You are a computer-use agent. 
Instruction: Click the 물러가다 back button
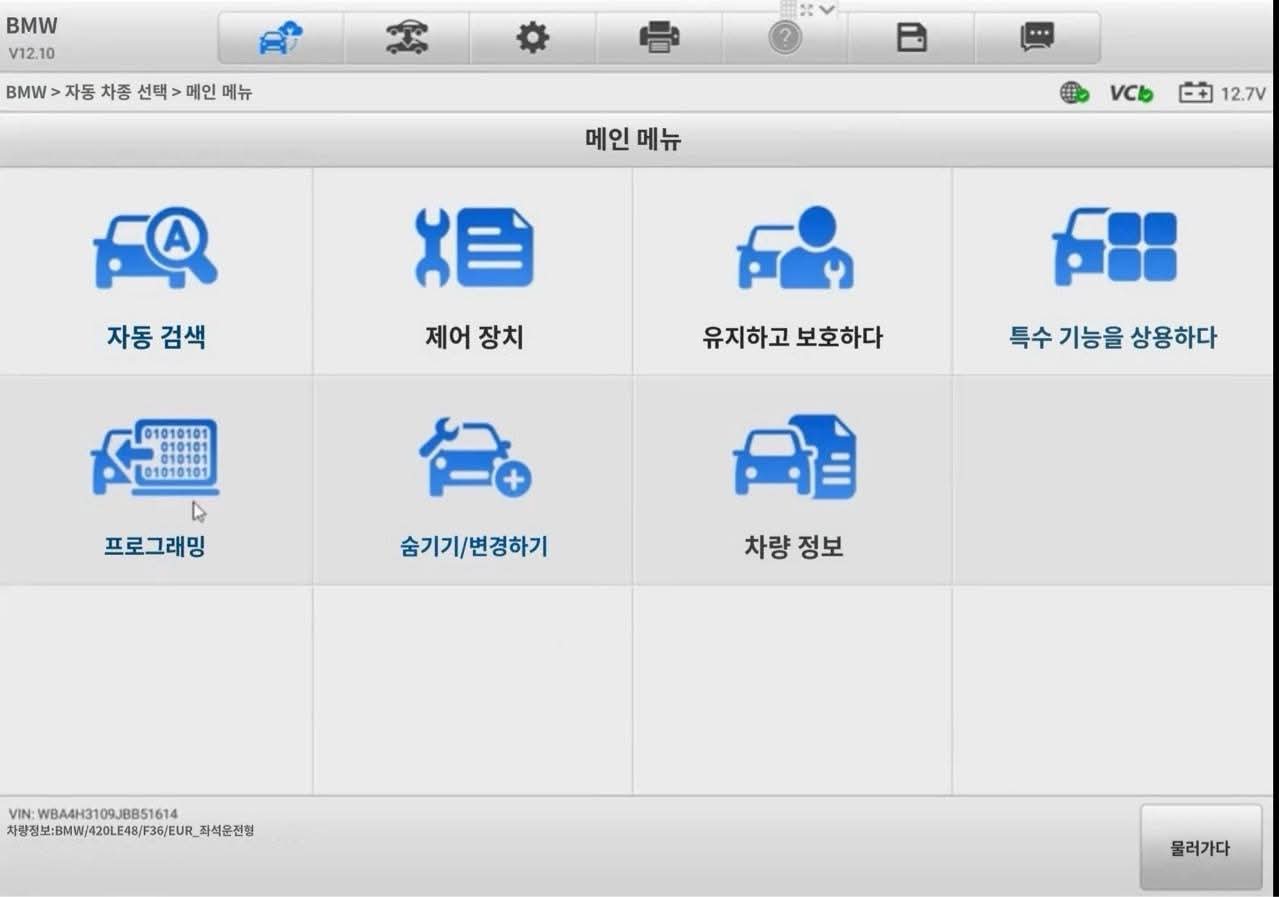point(1201,848)
